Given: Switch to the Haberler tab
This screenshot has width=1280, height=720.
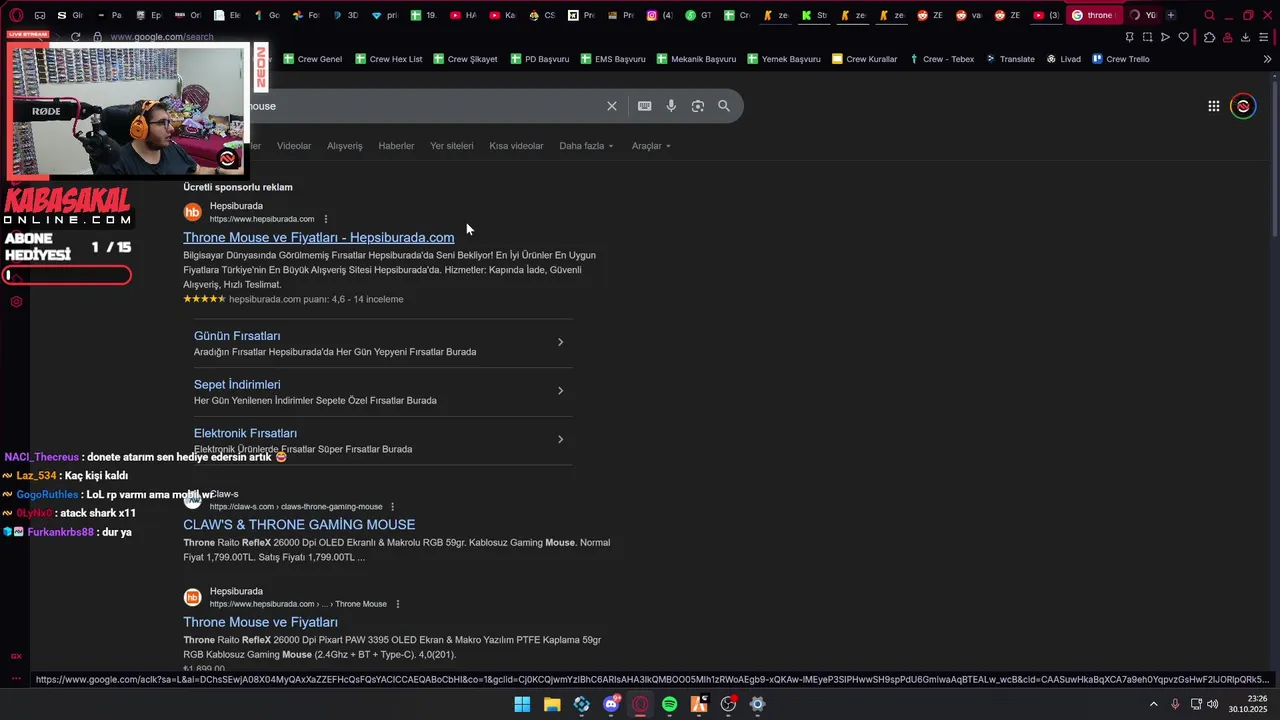Looking at the screenshot, I should click(396, 146).
